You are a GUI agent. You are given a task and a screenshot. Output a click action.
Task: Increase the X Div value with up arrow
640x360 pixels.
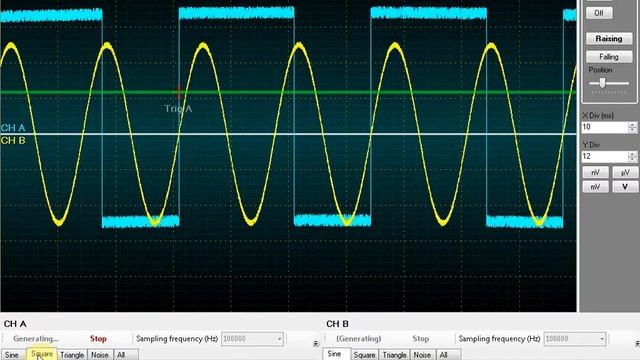pos(632,124)
